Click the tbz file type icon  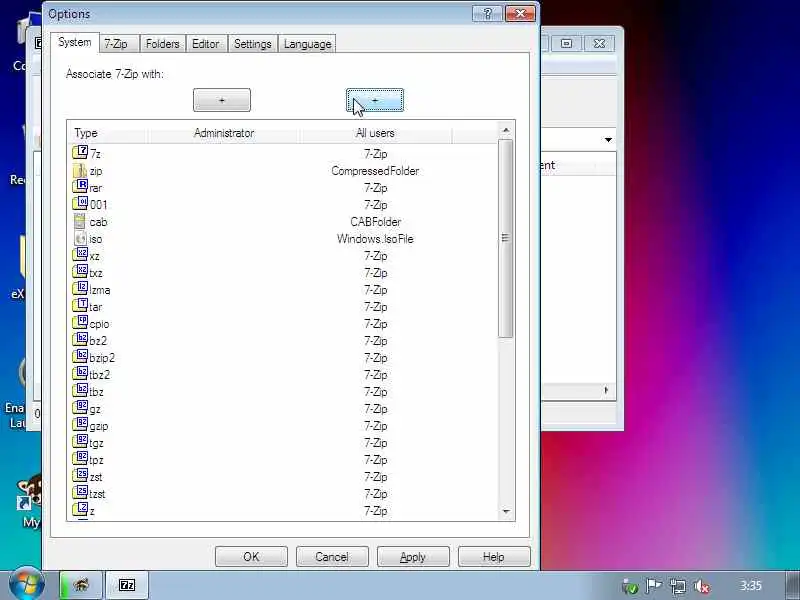(80, 391)
